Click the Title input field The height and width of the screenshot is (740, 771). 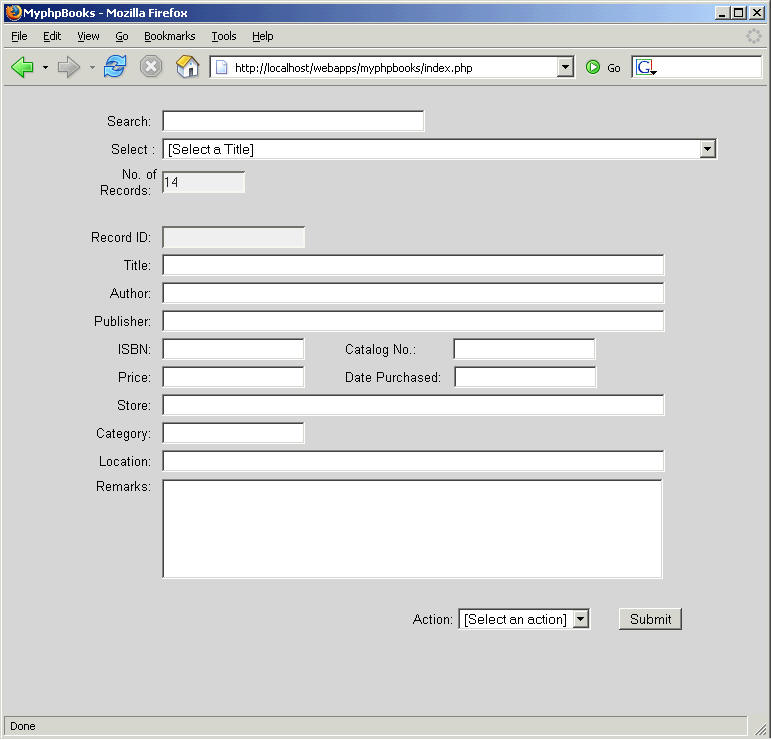pos(413,265)
